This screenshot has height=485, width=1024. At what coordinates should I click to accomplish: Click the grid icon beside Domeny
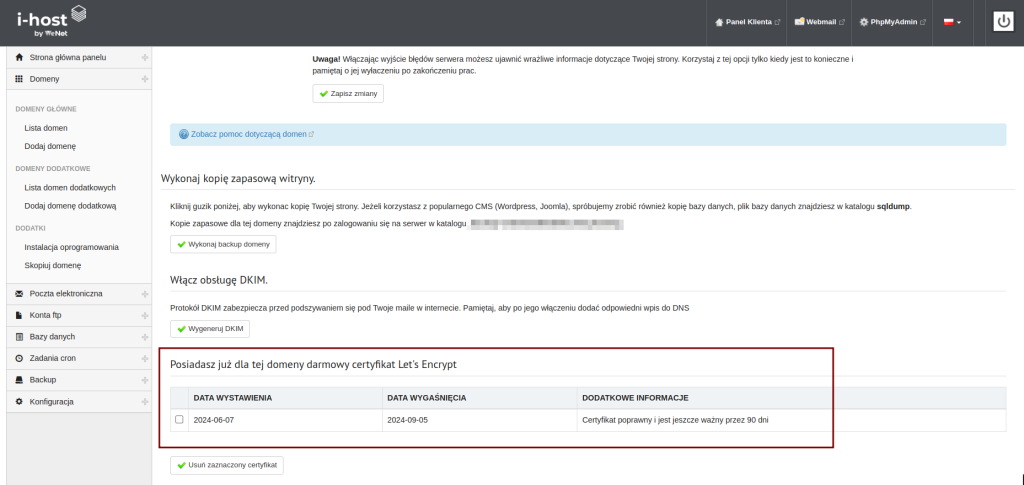(x=19, y=78)
